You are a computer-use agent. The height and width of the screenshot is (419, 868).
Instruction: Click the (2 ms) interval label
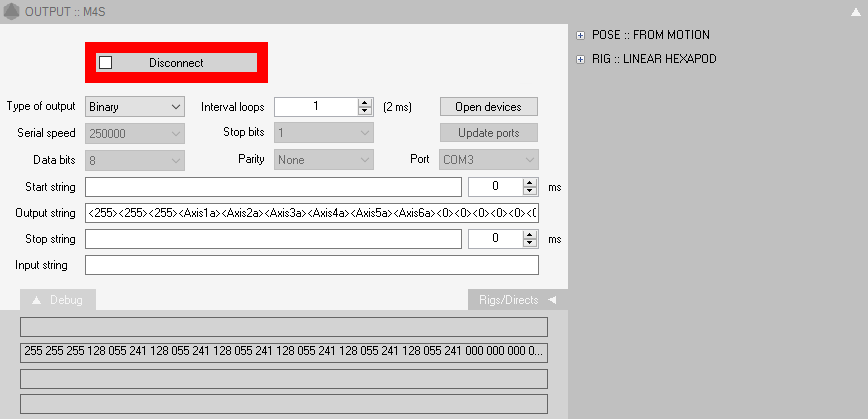(397, 107)
